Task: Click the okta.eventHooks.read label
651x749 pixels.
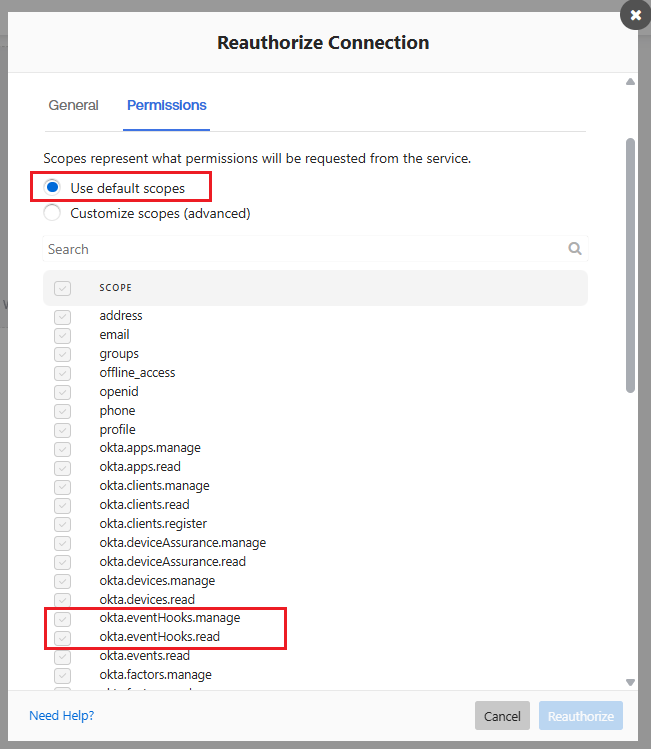Action: pyautogui.click(x=160, y=636)
